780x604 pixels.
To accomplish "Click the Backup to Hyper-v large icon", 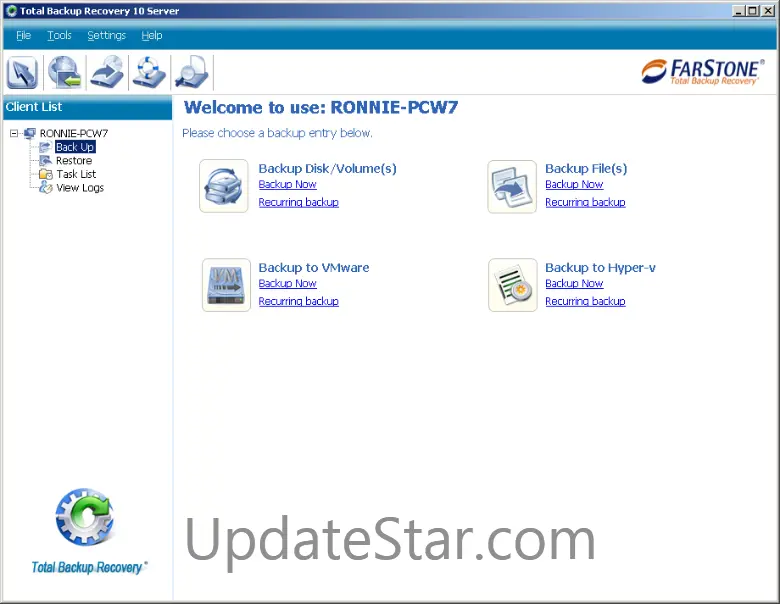I will (x=513, y=285).
